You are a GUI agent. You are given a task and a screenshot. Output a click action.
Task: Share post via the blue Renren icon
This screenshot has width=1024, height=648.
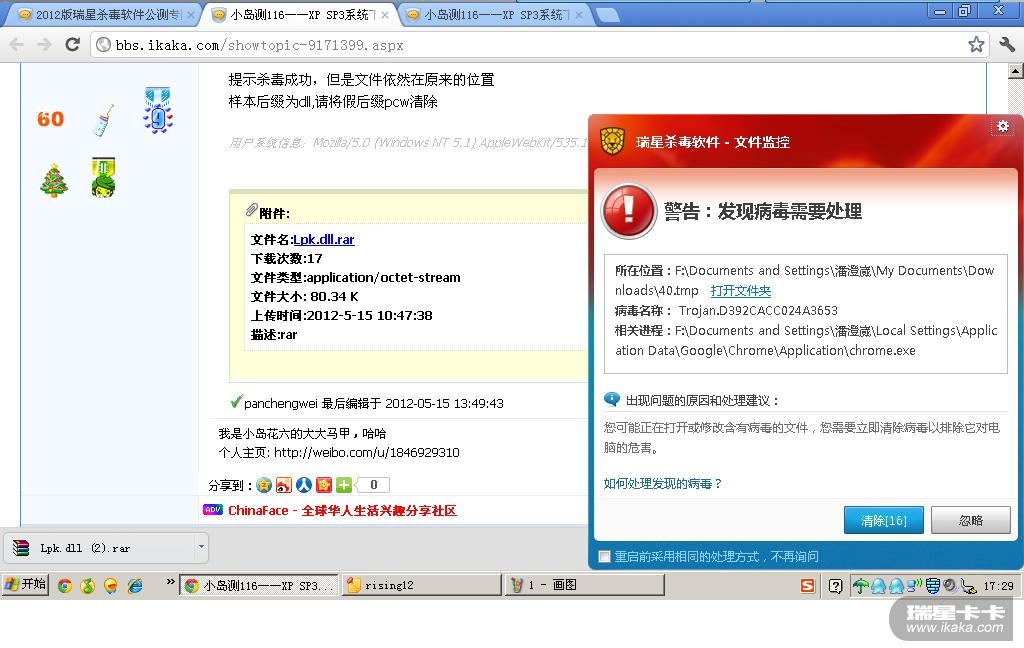click(x=304, y=485)
